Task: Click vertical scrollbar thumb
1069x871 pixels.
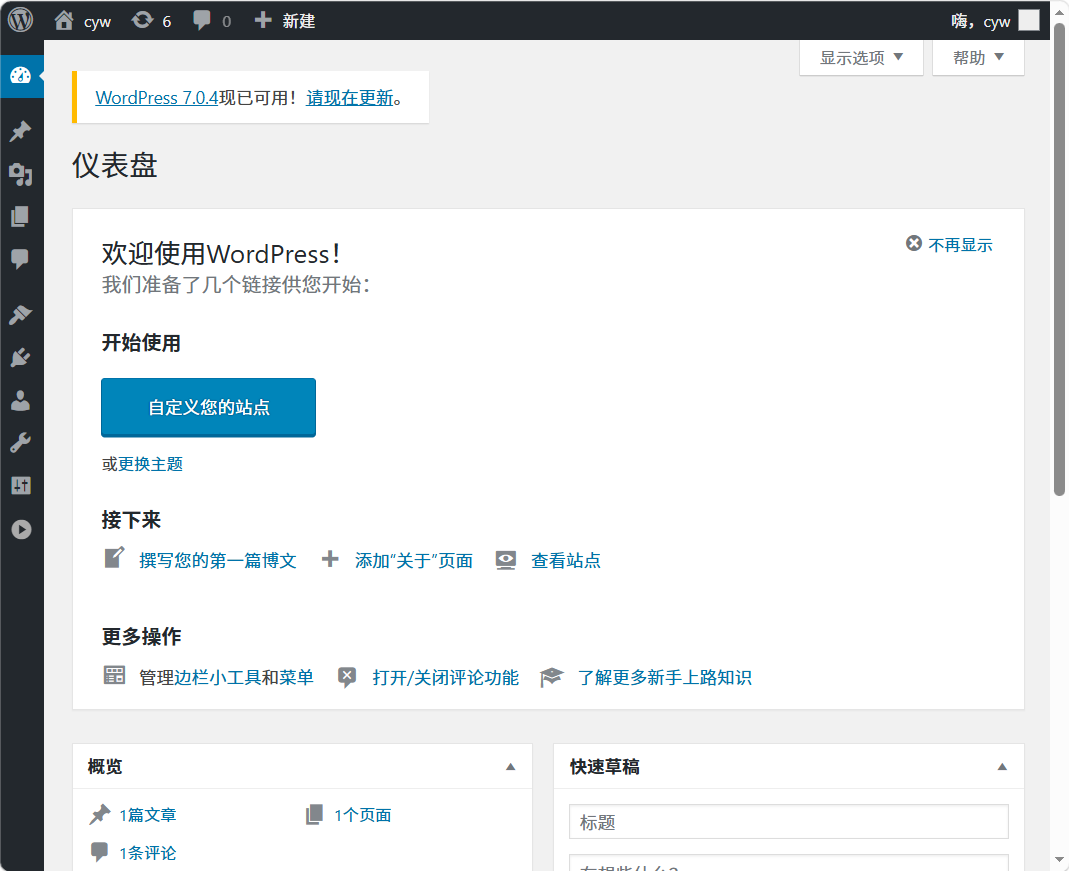Action: pyautogui.click(x=1059, y=259)
